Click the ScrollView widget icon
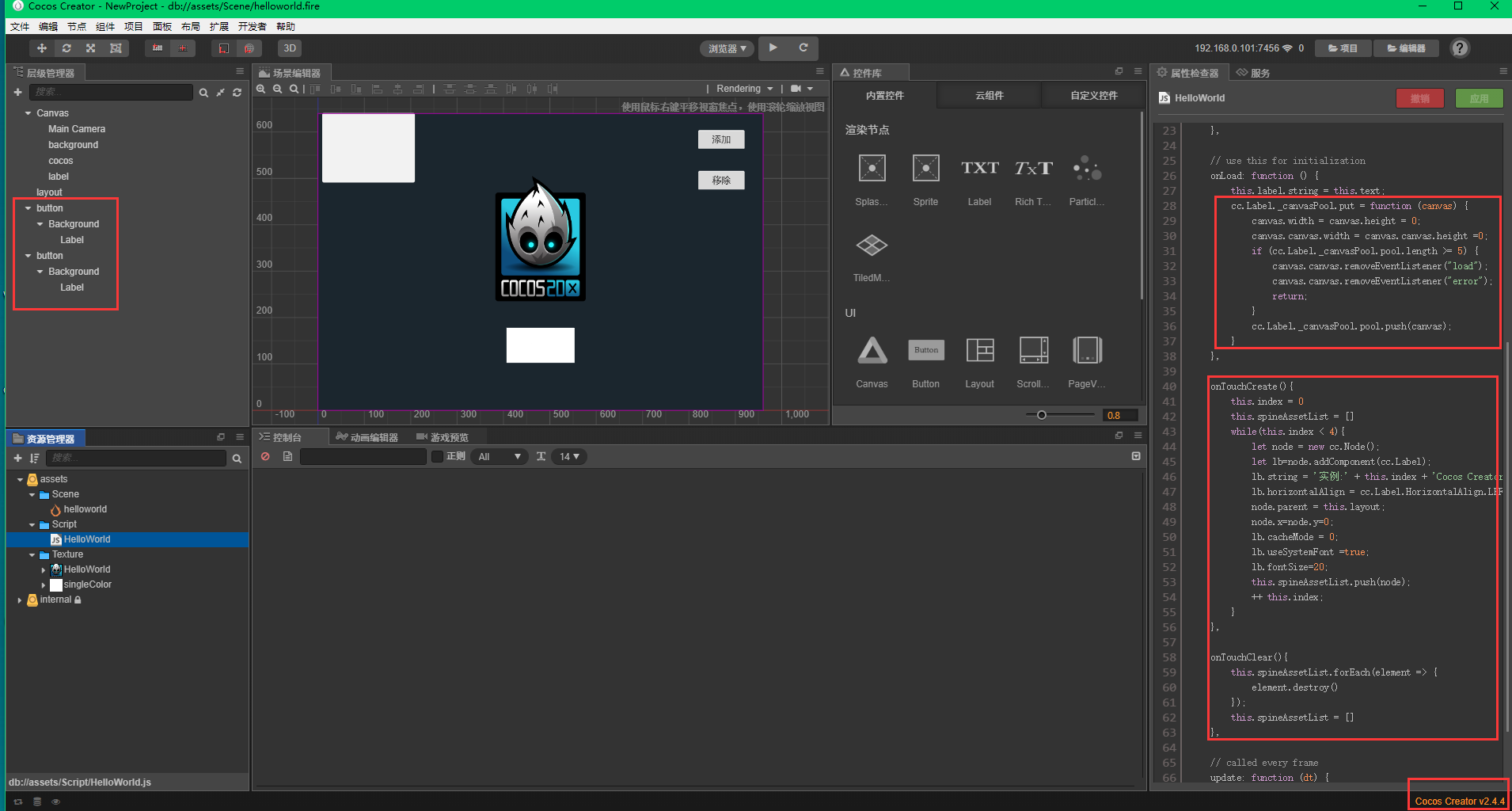Image resolution: width=1512 pixels, height=811 pixels. click(1033, 350)
